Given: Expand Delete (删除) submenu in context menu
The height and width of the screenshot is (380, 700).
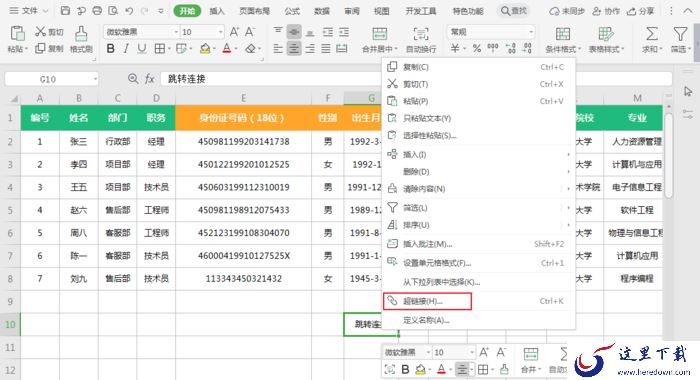Looking at the screenshot, I should [x=478, y=171].
